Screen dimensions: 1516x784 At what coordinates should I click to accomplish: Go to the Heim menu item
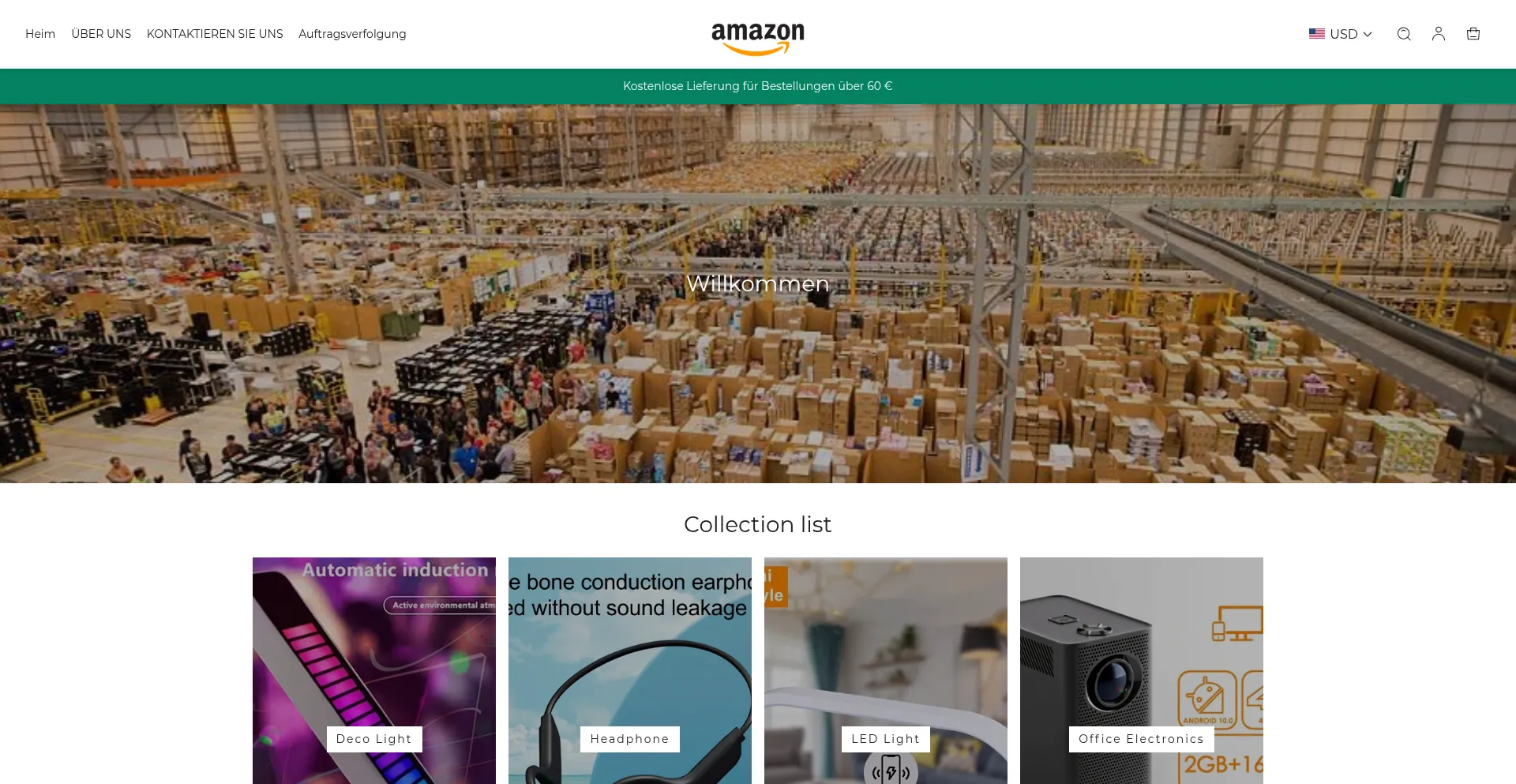click(x=40, y=34)
